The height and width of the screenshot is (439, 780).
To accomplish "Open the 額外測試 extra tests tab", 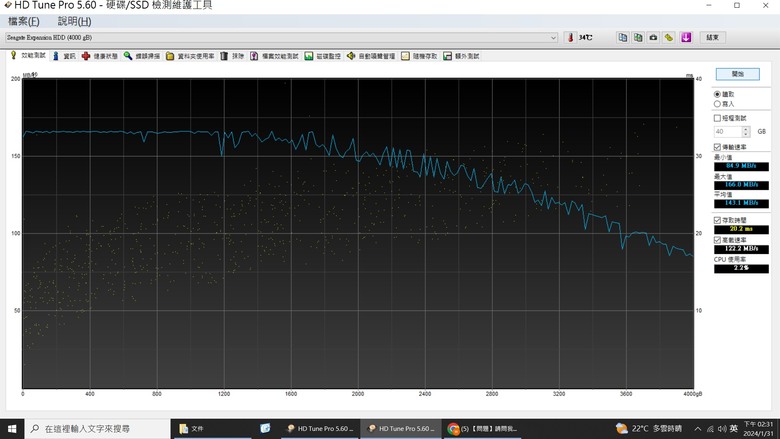I will 462,56.
